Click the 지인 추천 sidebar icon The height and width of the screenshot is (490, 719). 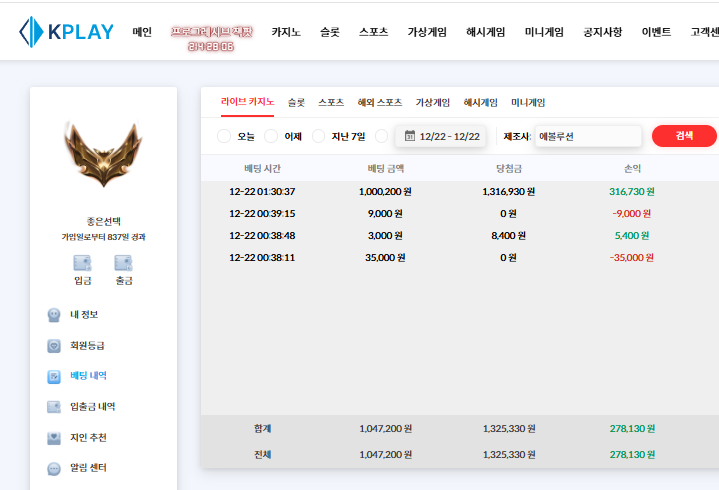54,438
